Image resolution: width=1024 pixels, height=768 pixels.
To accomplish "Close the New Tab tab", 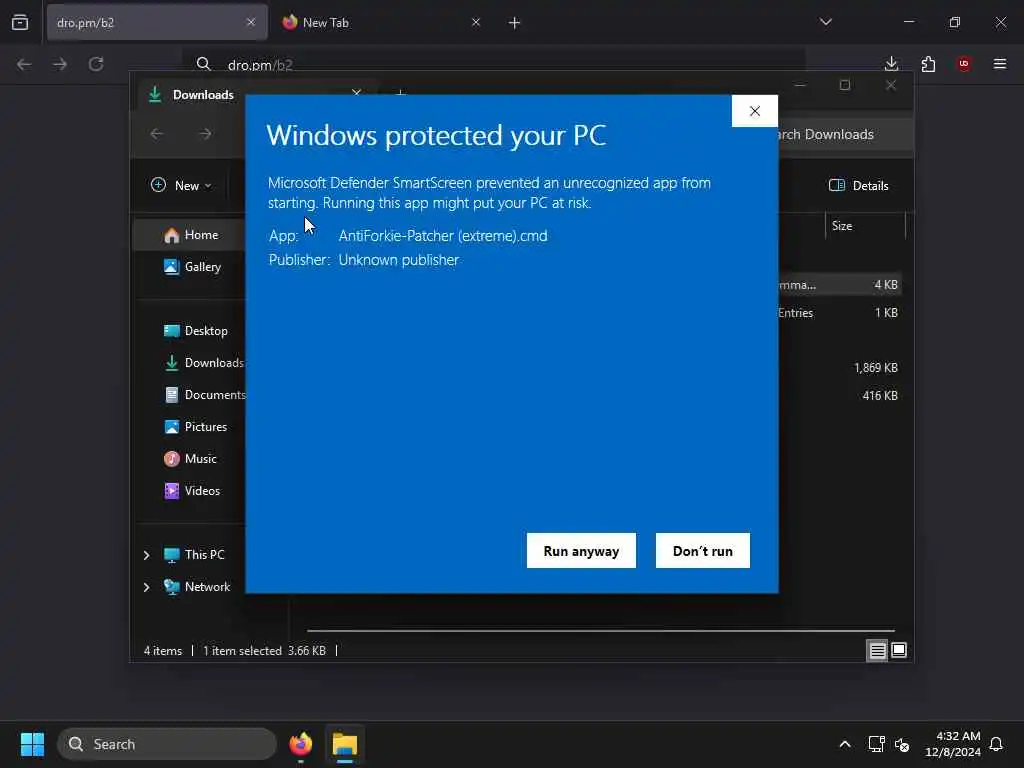I will click(475, 22).
